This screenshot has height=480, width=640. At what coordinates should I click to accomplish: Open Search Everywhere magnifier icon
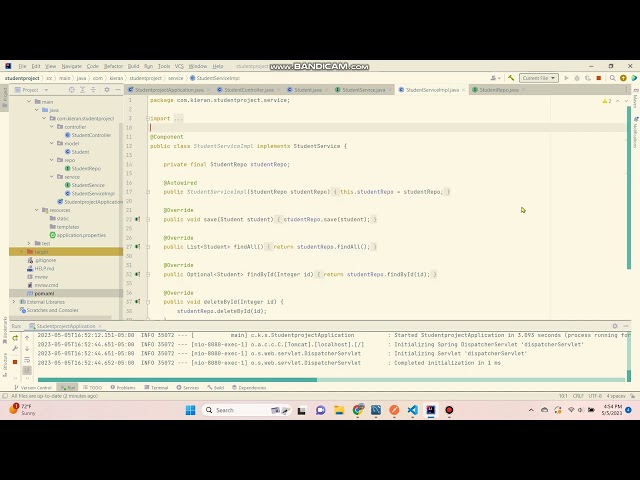[x=612, y=78]
